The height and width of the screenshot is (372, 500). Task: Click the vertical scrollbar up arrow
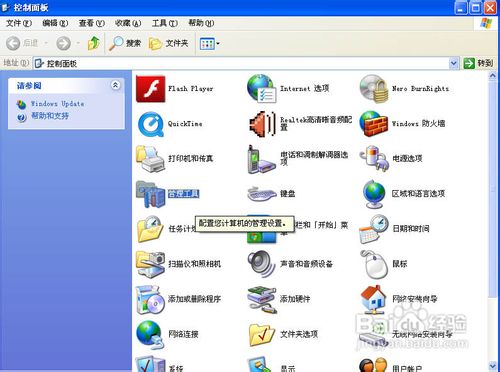tap(493, 76)
